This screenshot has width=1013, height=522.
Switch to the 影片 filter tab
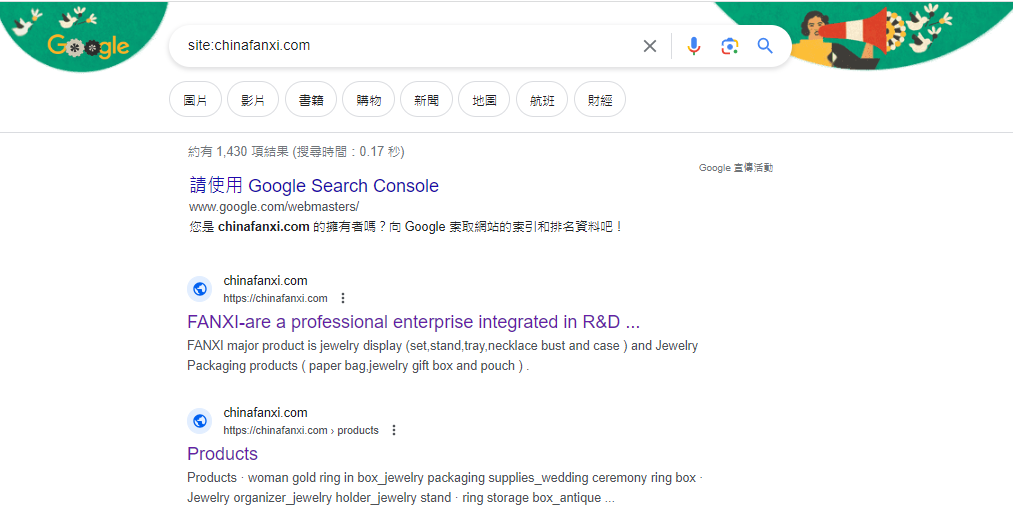click(253, 99)
